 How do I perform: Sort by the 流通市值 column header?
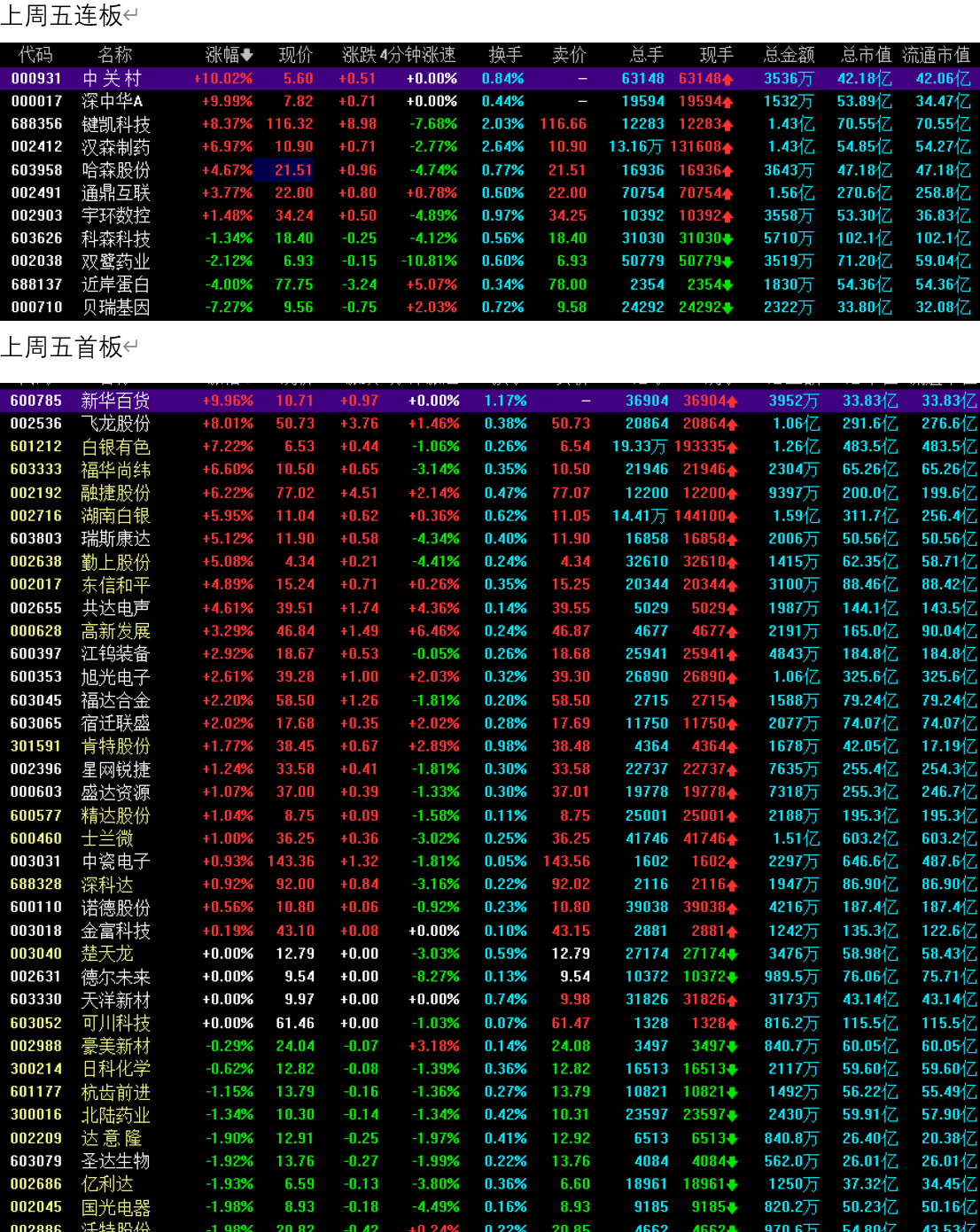click(x=937, y=55)
